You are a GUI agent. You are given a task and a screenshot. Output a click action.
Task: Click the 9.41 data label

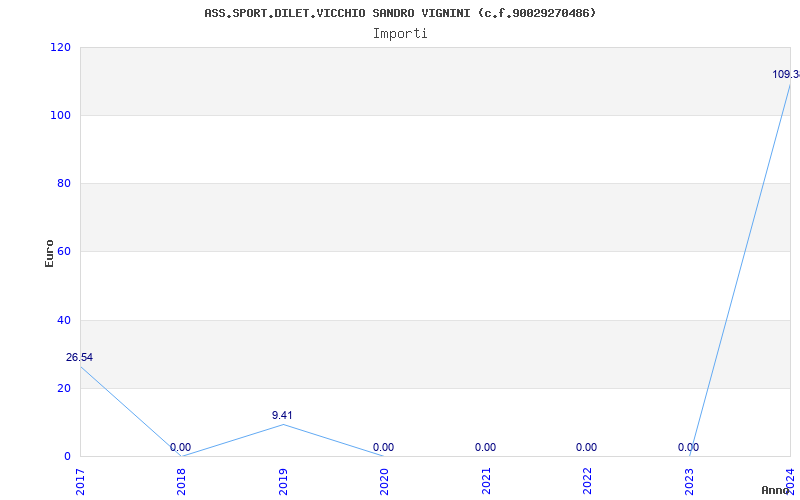tap(282, 415)
